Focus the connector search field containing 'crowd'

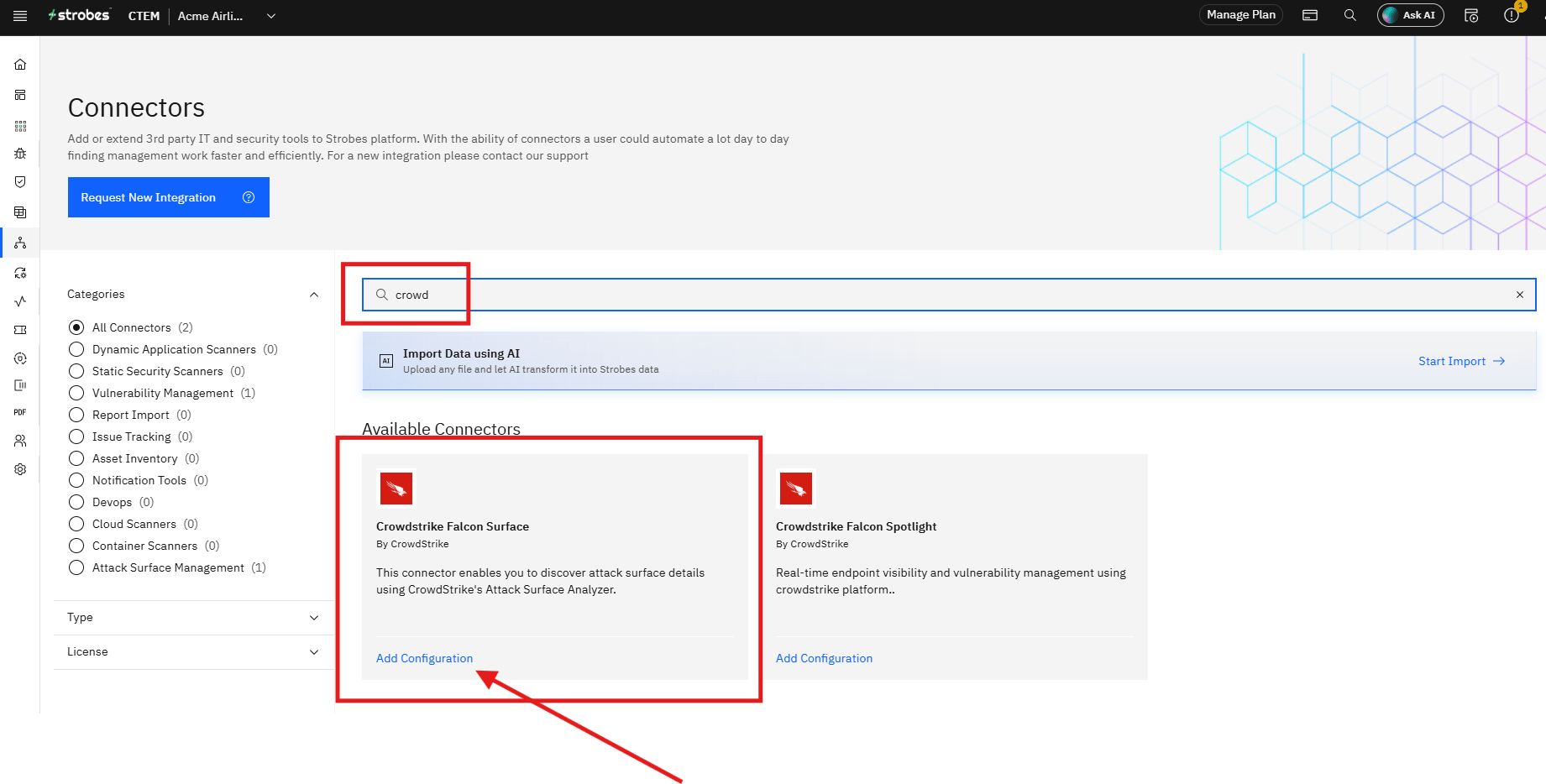(949, 295)
